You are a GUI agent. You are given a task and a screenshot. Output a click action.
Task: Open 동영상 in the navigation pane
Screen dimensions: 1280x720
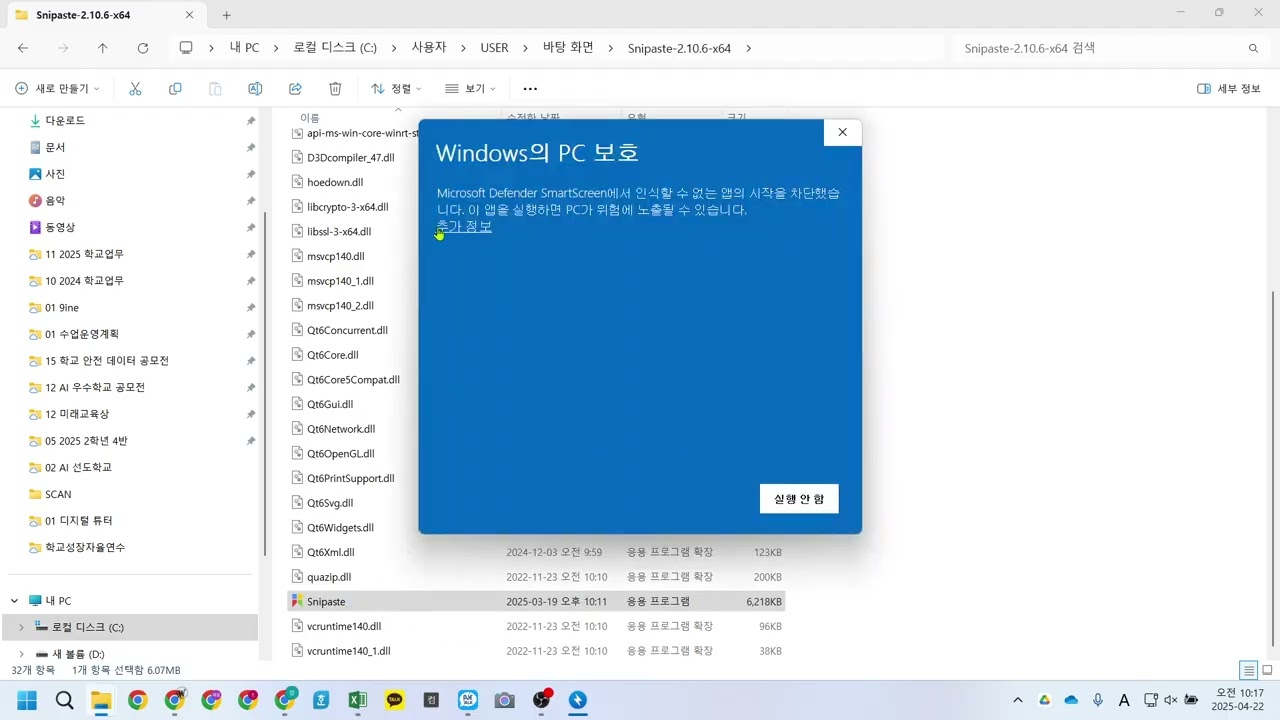(x=60, y=228)
